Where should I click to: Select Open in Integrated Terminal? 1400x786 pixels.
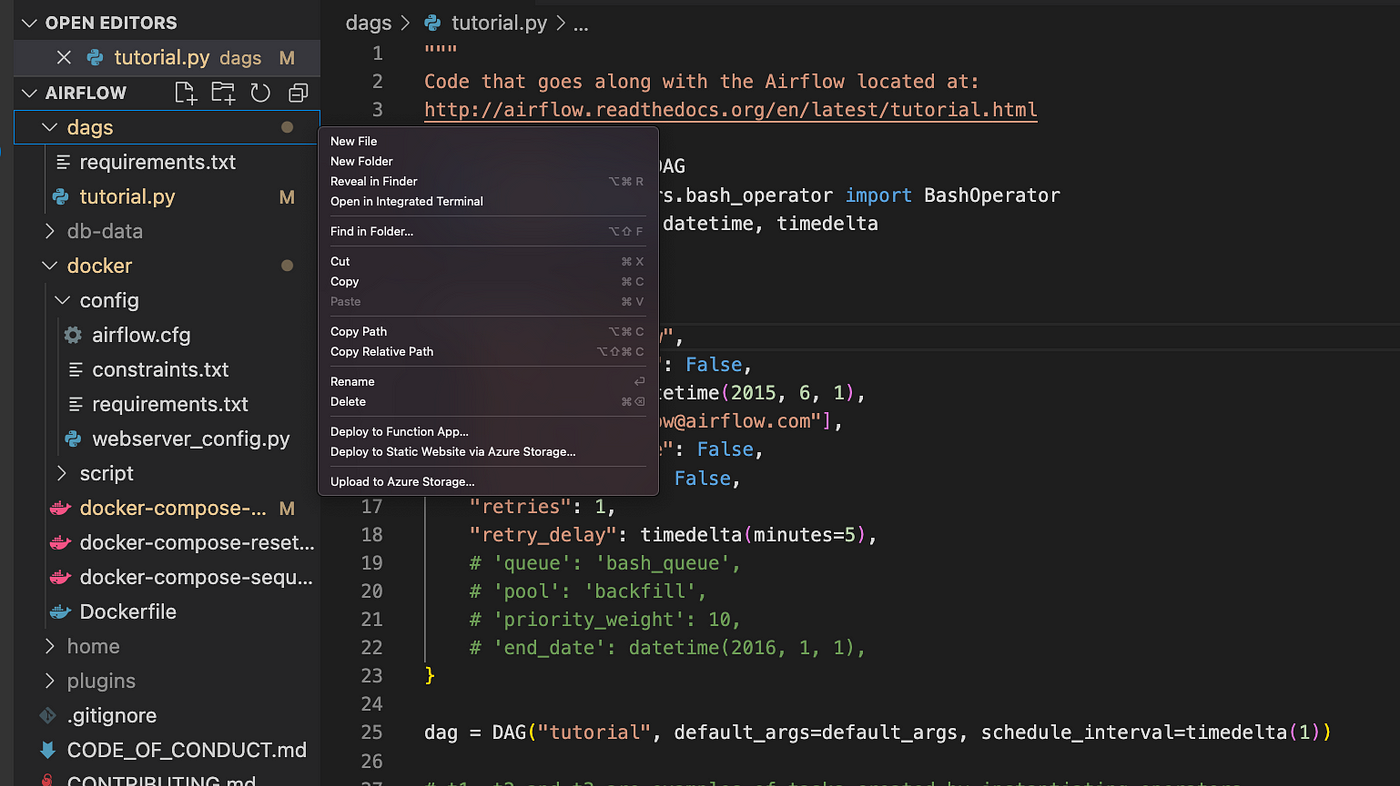point(488,201)
